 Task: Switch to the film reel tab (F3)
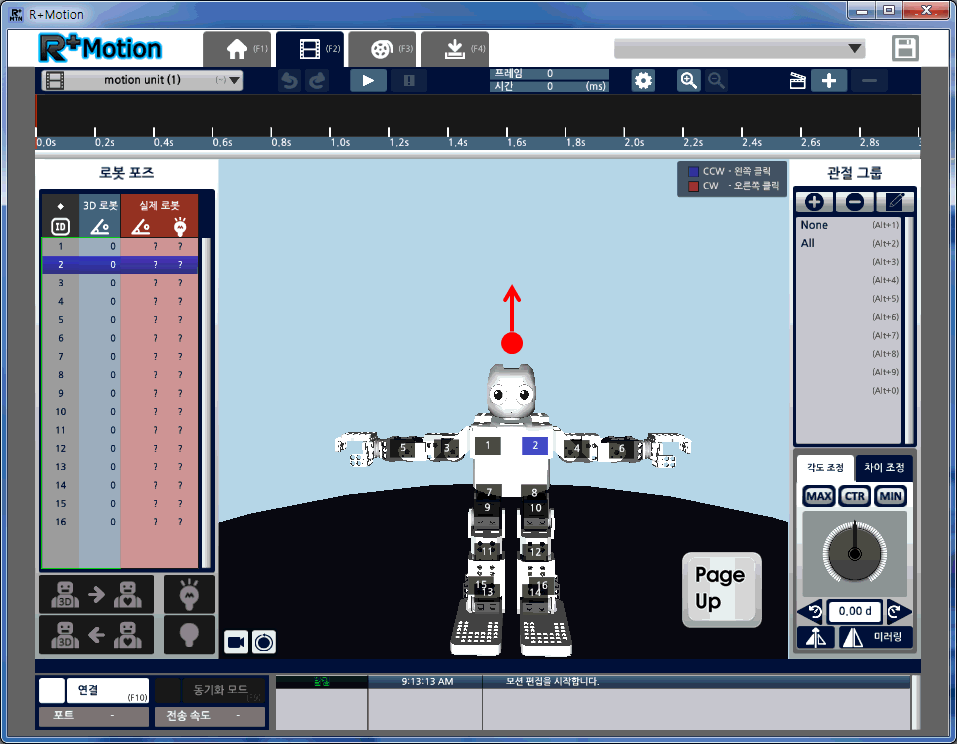click(x=382, y=49)
